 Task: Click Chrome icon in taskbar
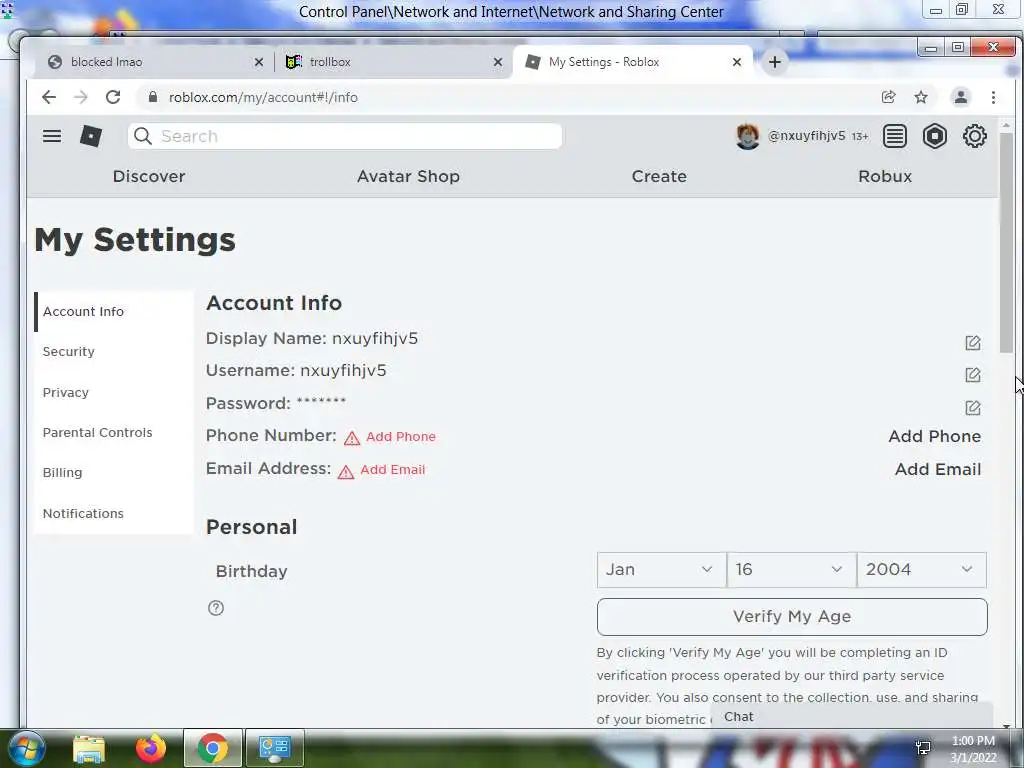pos(212,748)
